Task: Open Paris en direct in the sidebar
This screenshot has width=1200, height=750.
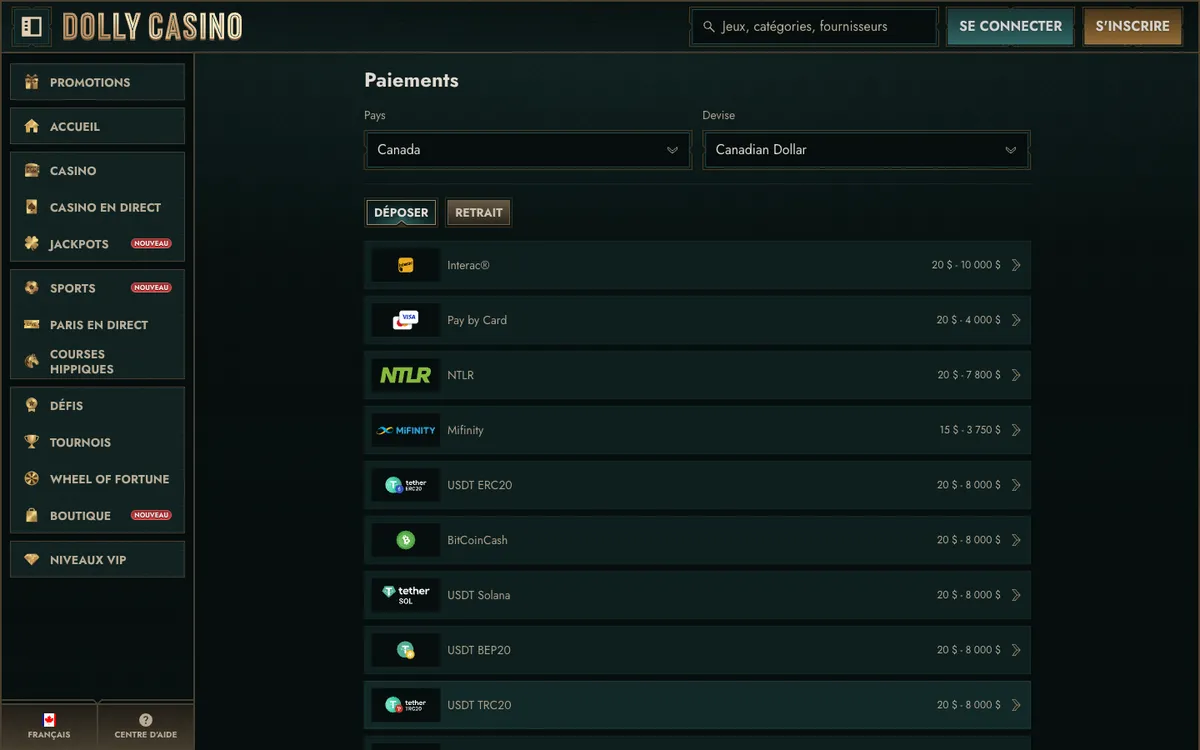Action: click(97, 325)
